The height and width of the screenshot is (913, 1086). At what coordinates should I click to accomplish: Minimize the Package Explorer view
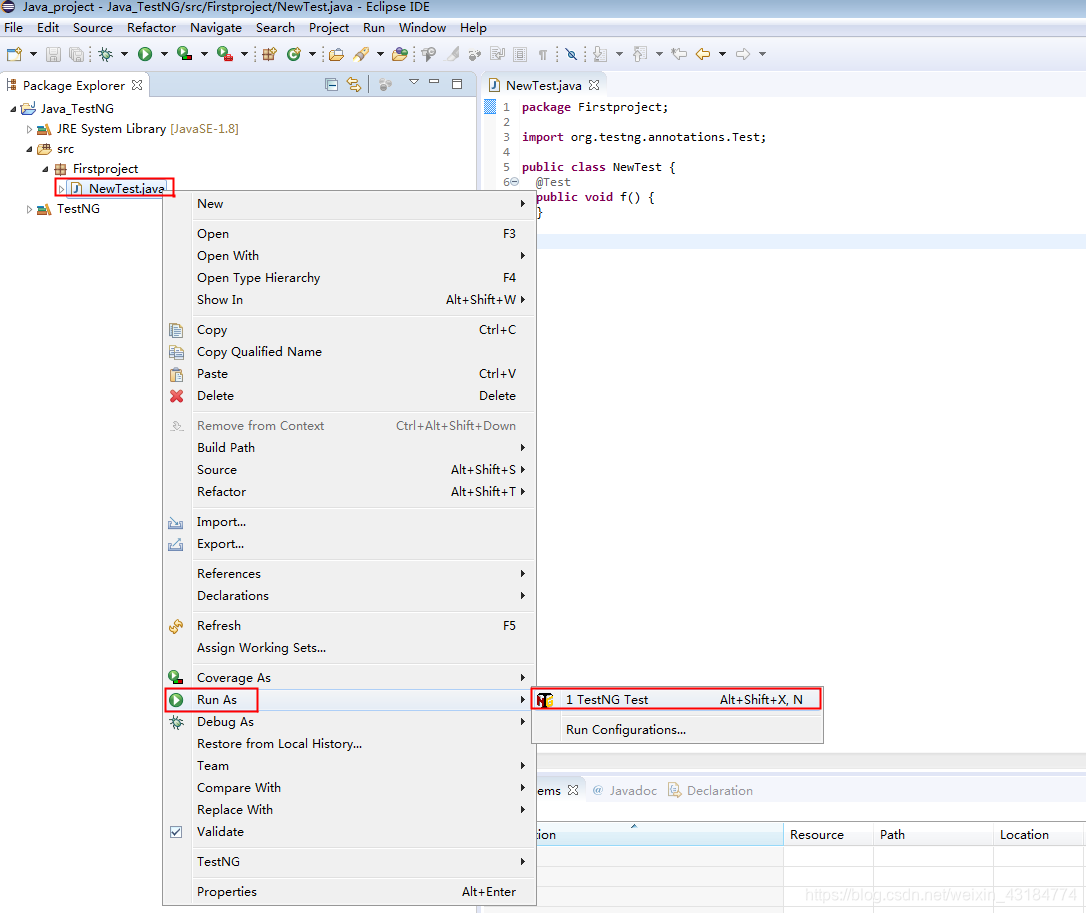click(434, 82)
